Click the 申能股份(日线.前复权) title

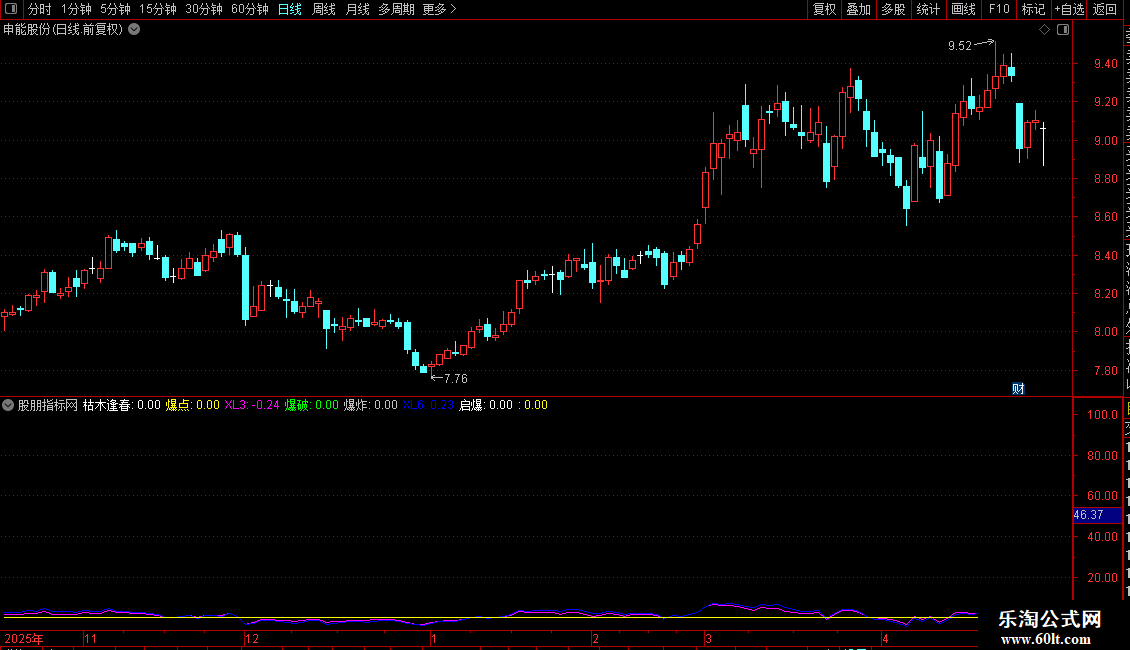[x=63, y=30]
